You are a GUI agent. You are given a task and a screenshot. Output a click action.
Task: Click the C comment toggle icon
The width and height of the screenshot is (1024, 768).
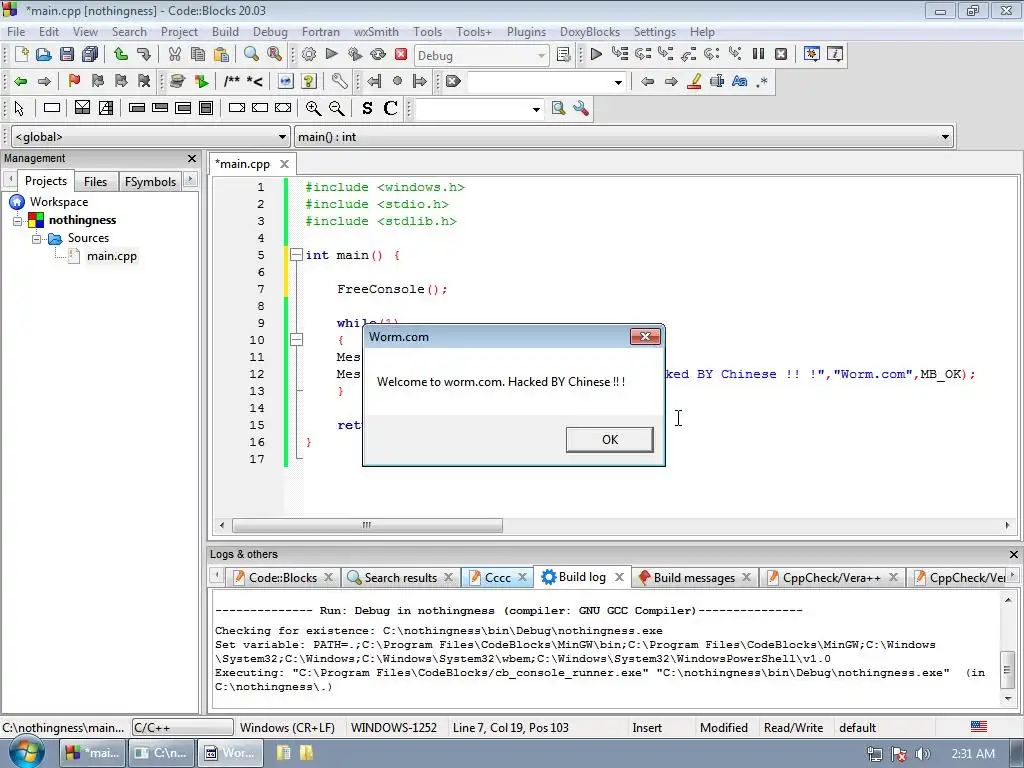391,108
